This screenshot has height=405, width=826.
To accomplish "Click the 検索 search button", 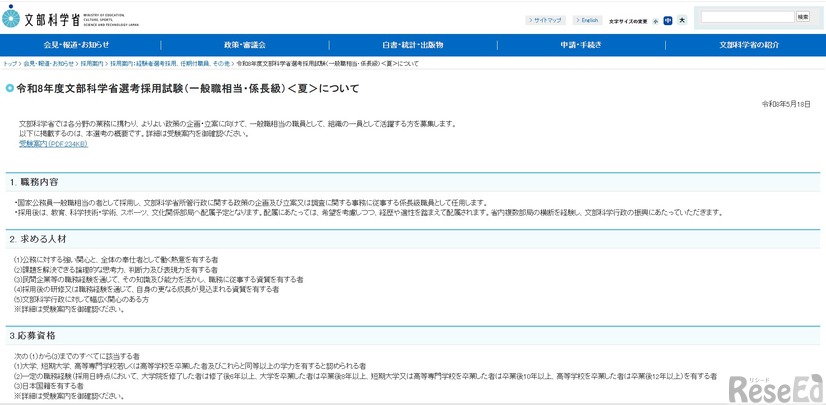I will 803,17.
